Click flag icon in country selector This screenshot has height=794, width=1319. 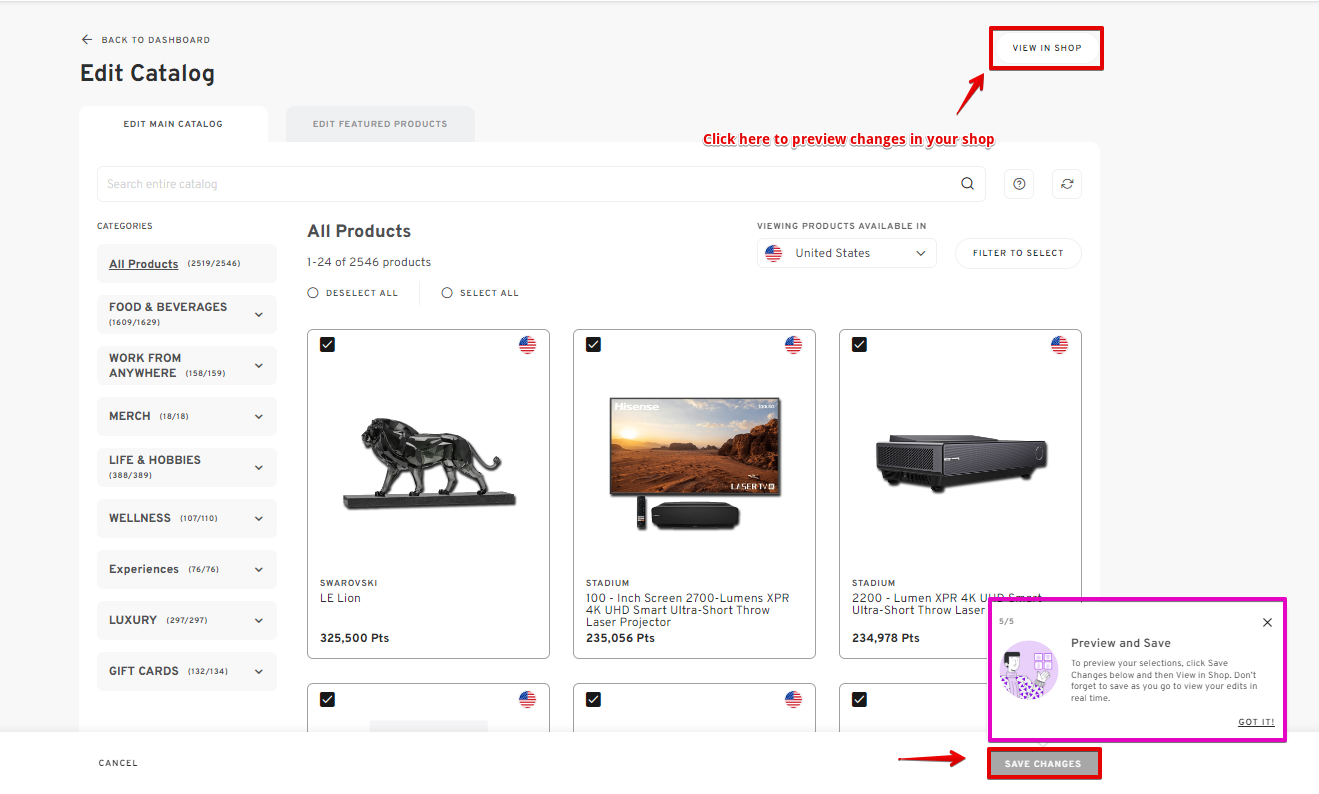coord(773,253)
